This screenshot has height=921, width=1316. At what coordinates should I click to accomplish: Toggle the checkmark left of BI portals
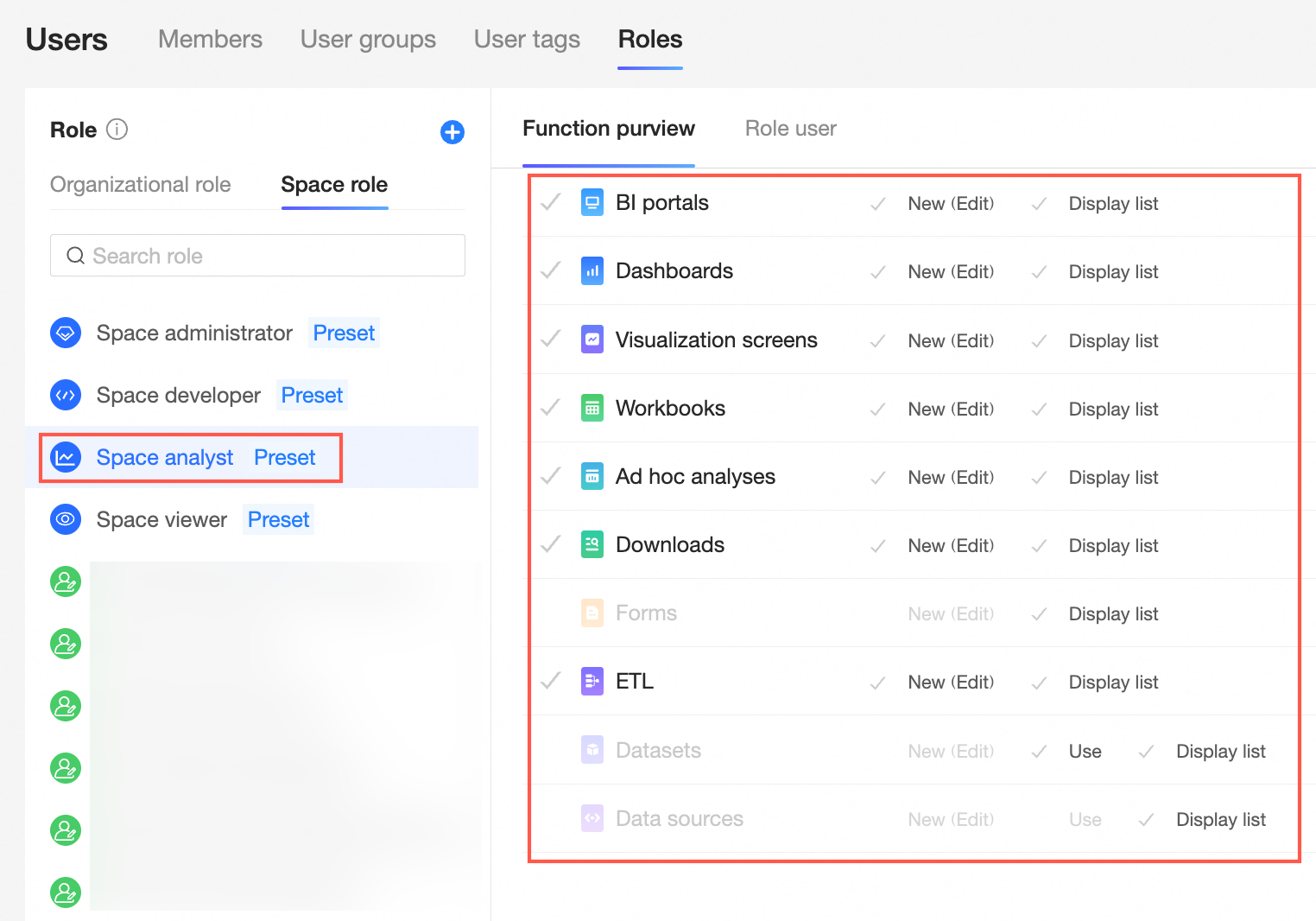[551, 203]
